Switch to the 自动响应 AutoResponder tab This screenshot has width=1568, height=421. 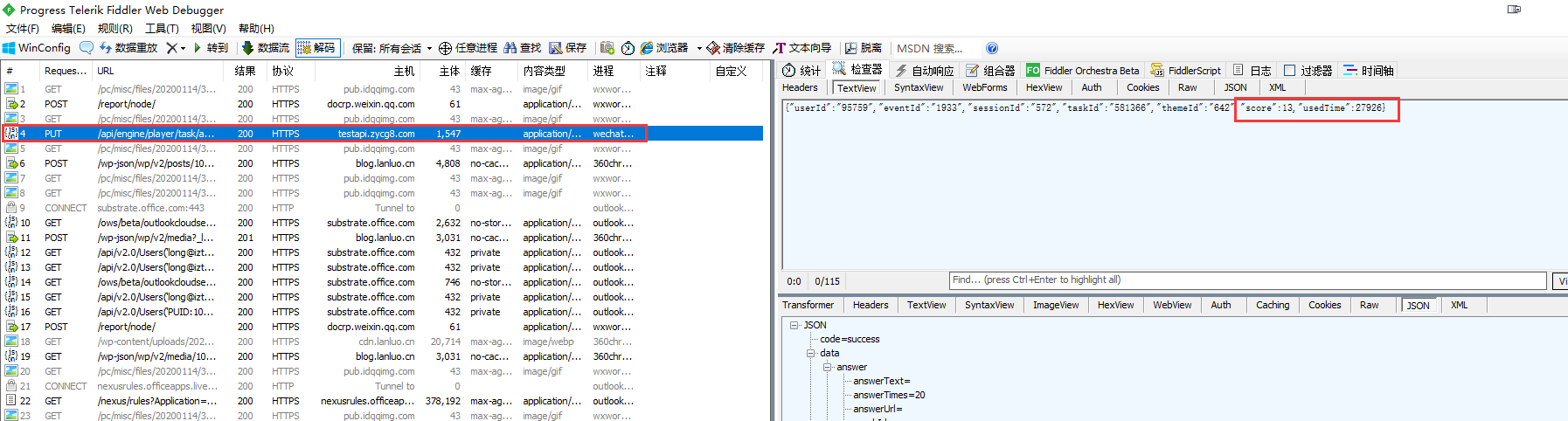(925, 71)
